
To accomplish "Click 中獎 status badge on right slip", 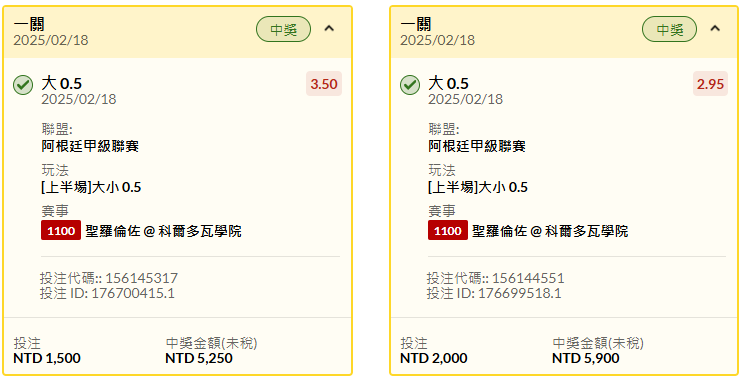I will point(670,29).
